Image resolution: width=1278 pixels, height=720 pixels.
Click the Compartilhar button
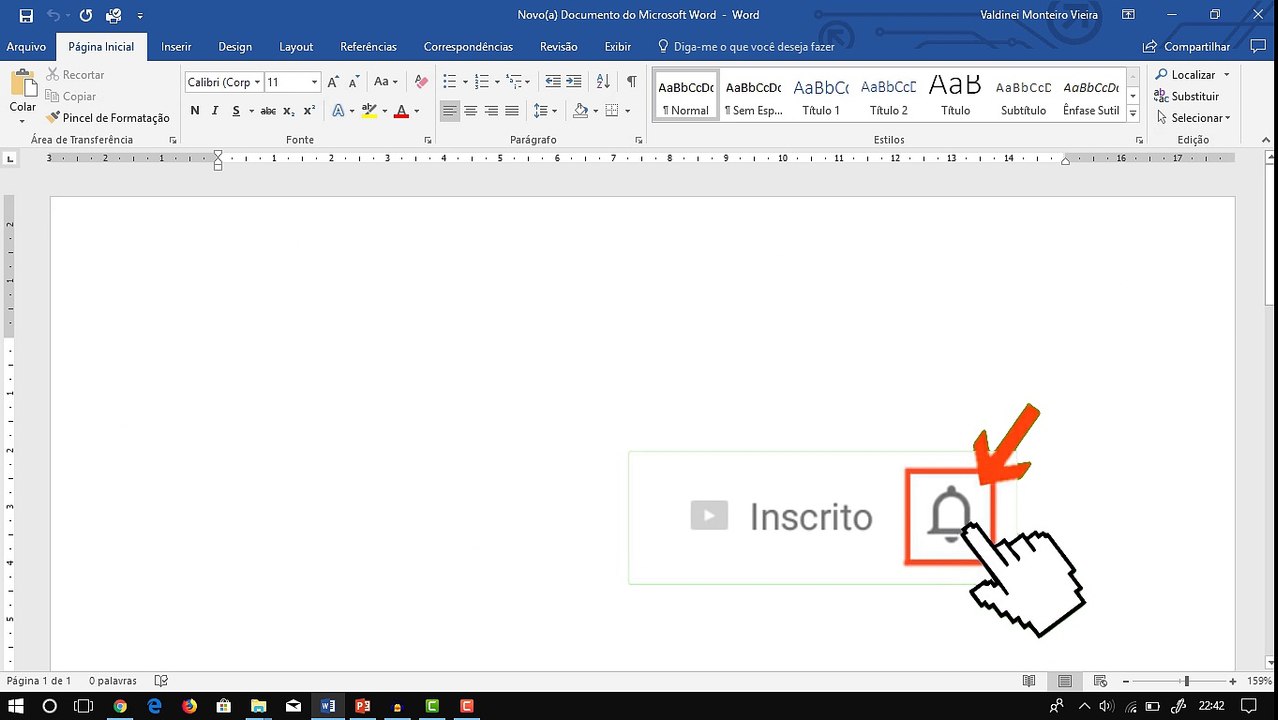click(1187, 46)
